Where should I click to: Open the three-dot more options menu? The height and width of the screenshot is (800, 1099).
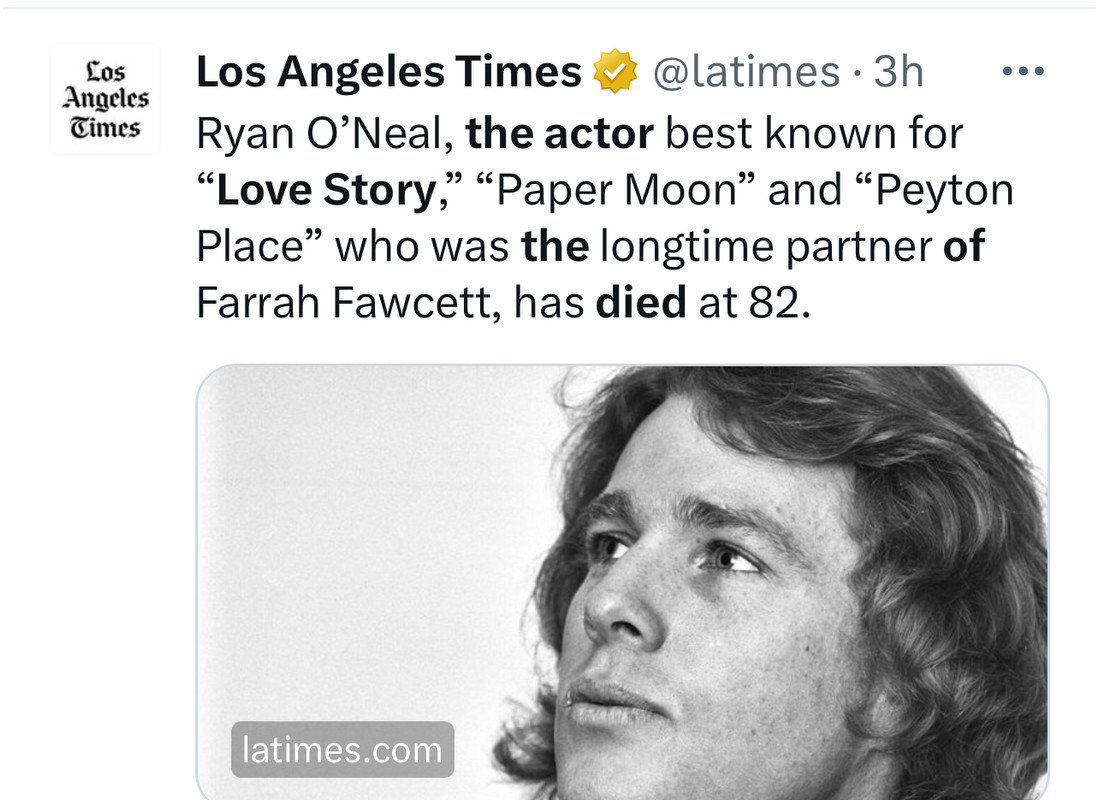point(1023,71)
